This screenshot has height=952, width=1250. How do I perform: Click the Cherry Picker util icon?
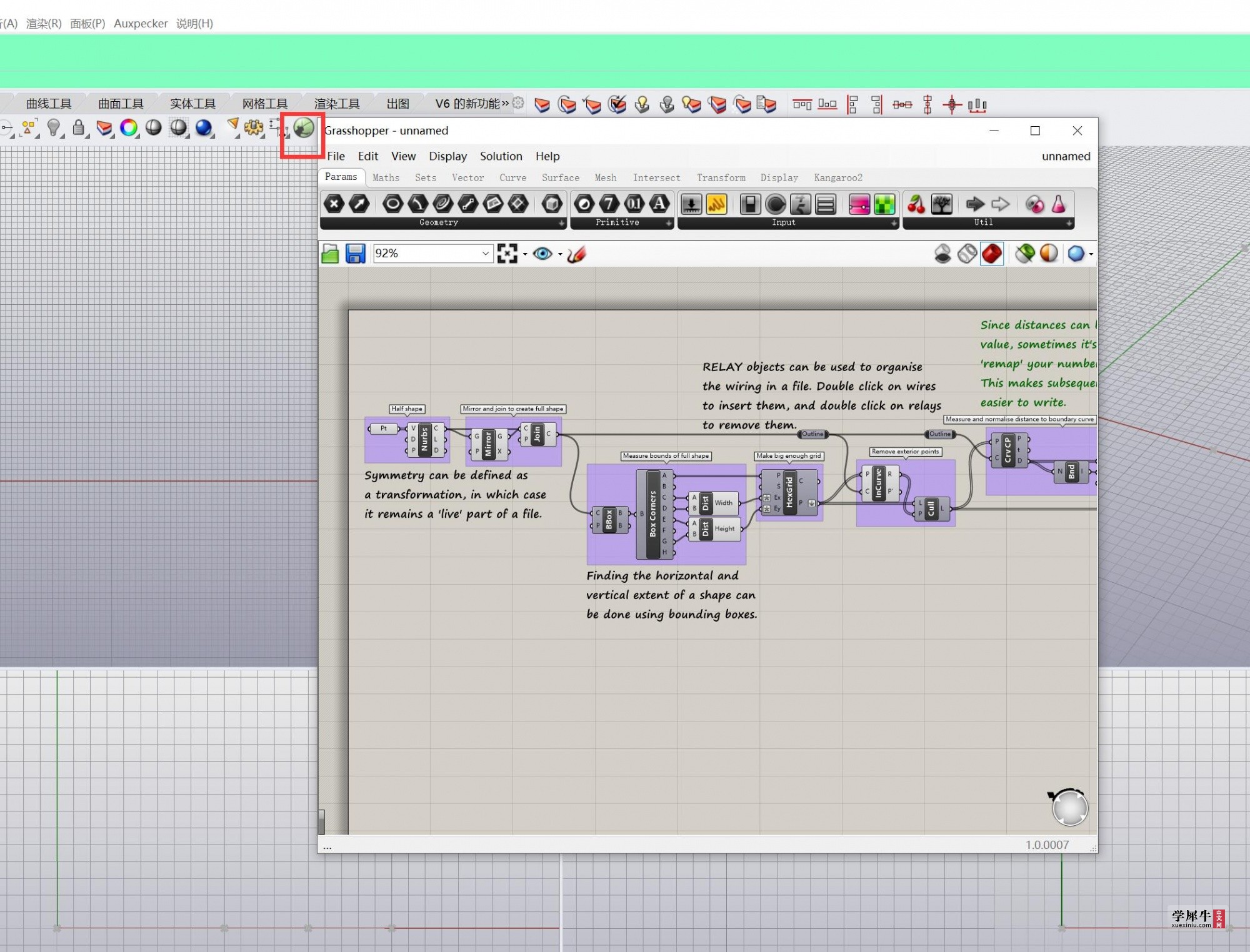coord(916,204)
